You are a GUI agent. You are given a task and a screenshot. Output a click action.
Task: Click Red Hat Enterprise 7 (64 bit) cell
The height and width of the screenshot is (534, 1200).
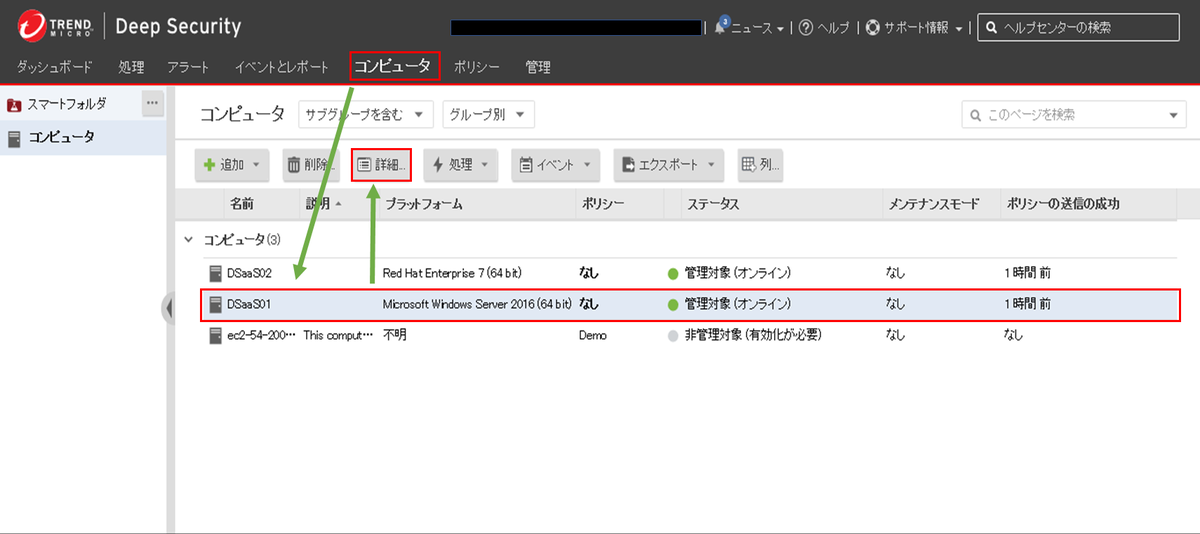pos(453,273)
